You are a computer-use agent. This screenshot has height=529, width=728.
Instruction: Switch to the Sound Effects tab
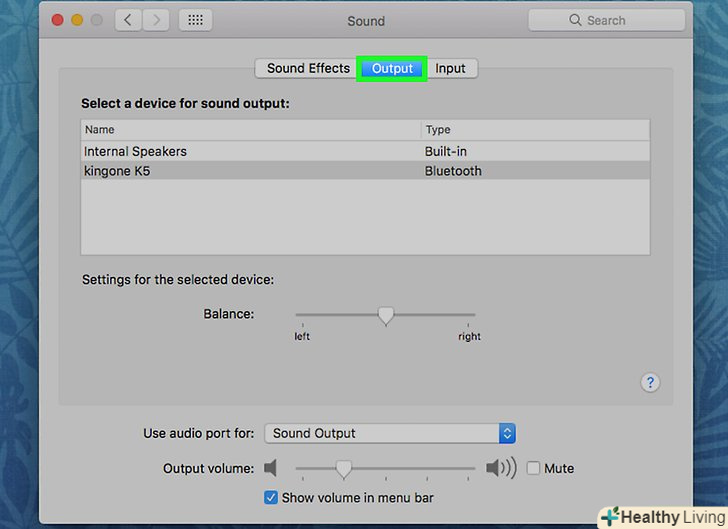pyautogui.click(x=306, y=68)
